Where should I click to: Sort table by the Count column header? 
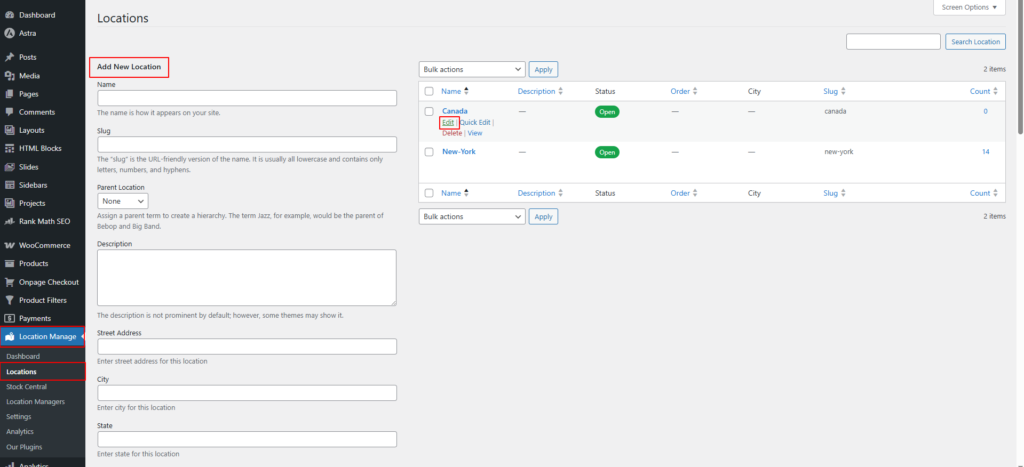[980, 91]
